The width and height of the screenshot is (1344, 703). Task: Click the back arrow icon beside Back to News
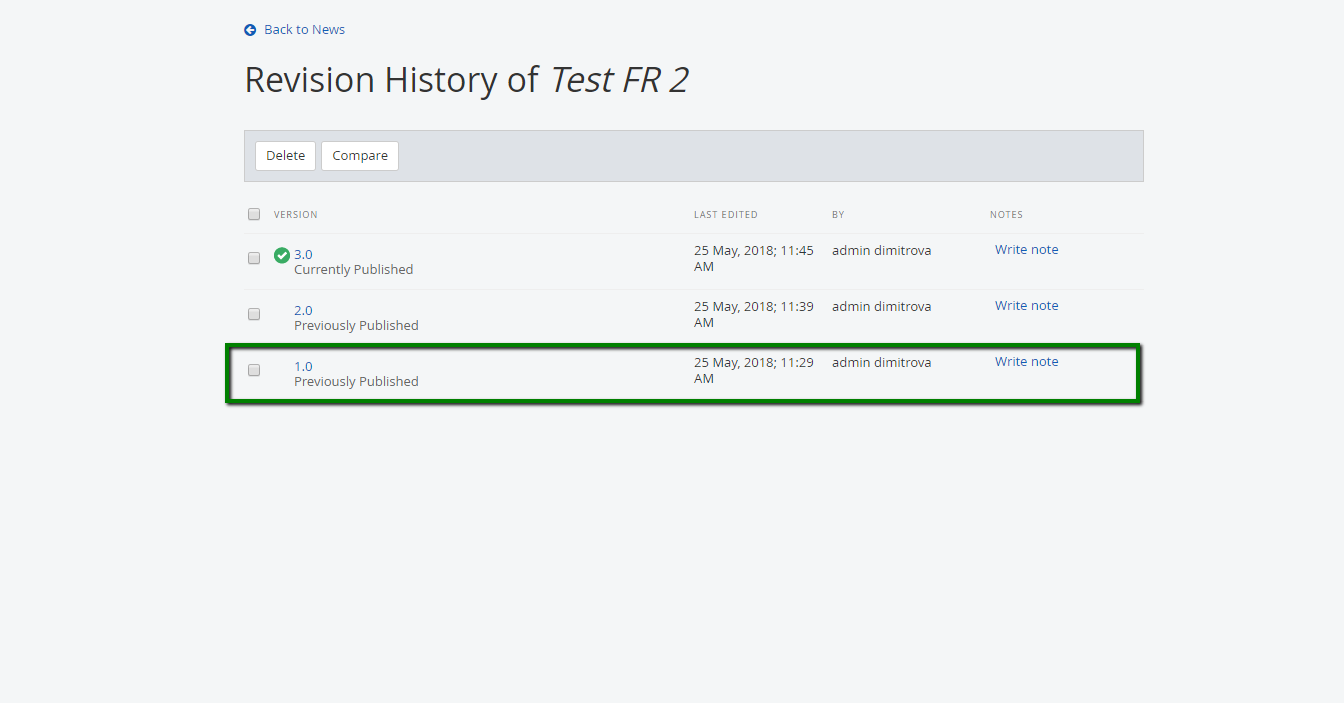point(250,30)
